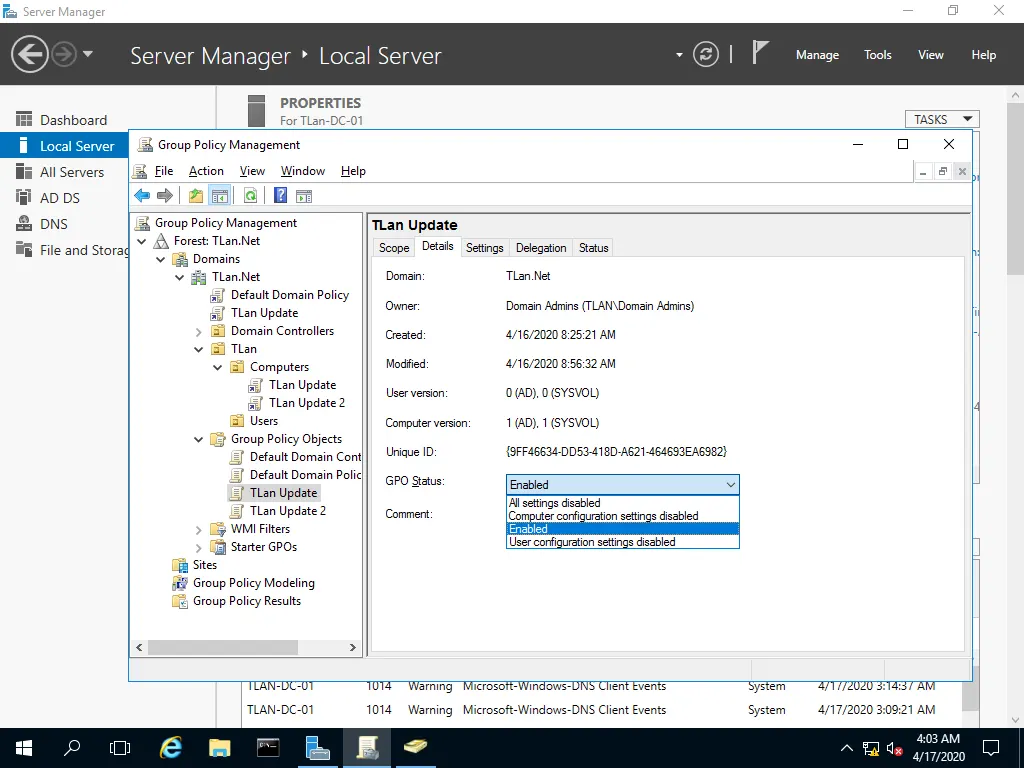Select Group Policy Results node
The image size is (1024, 768).
pyautogui.click(x=247, y=601)
